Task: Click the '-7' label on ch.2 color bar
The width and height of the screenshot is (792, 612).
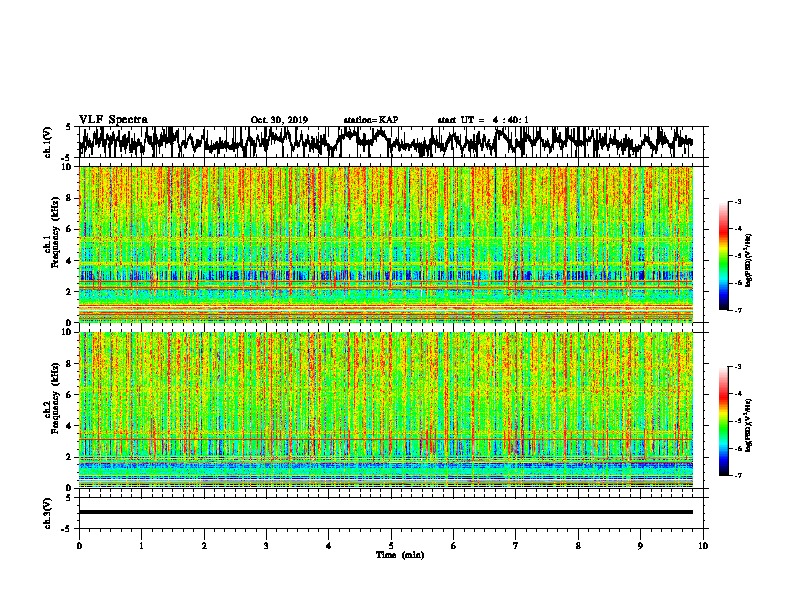Action: click(737, 475)
